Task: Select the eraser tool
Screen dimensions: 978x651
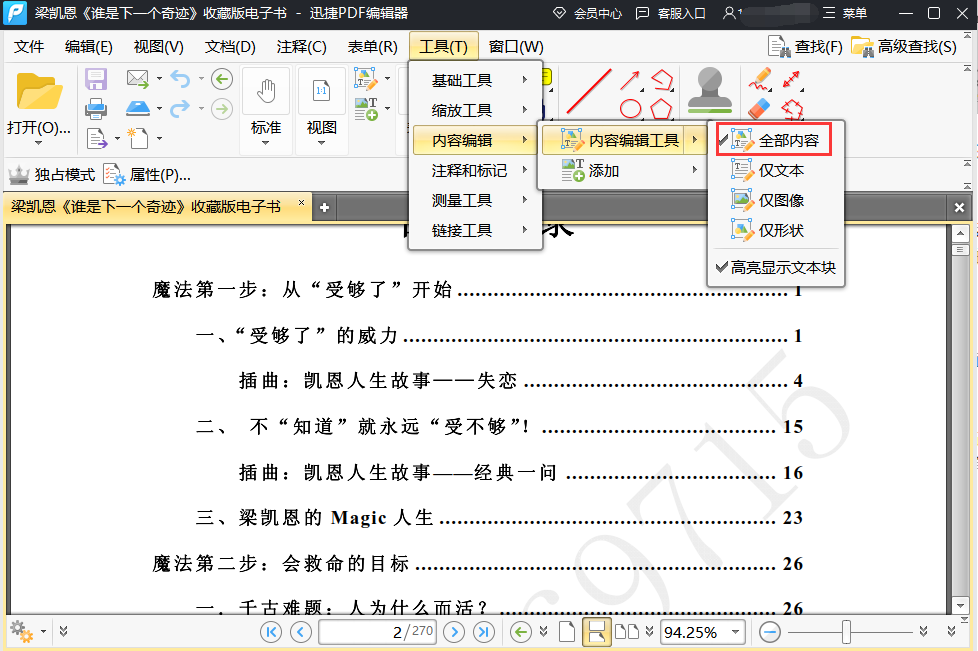Action: 760,109
